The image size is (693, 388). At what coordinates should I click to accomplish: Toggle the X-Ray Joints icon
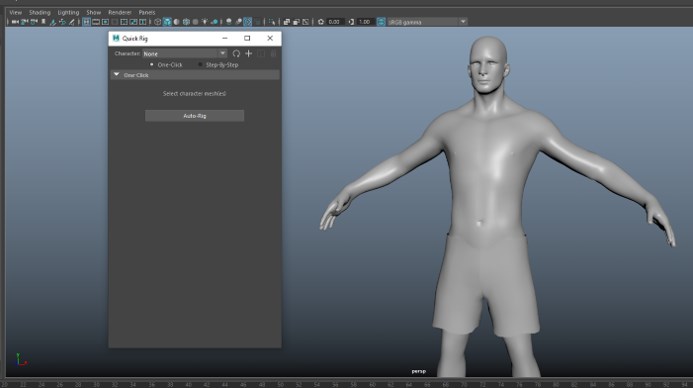point(305,22)
